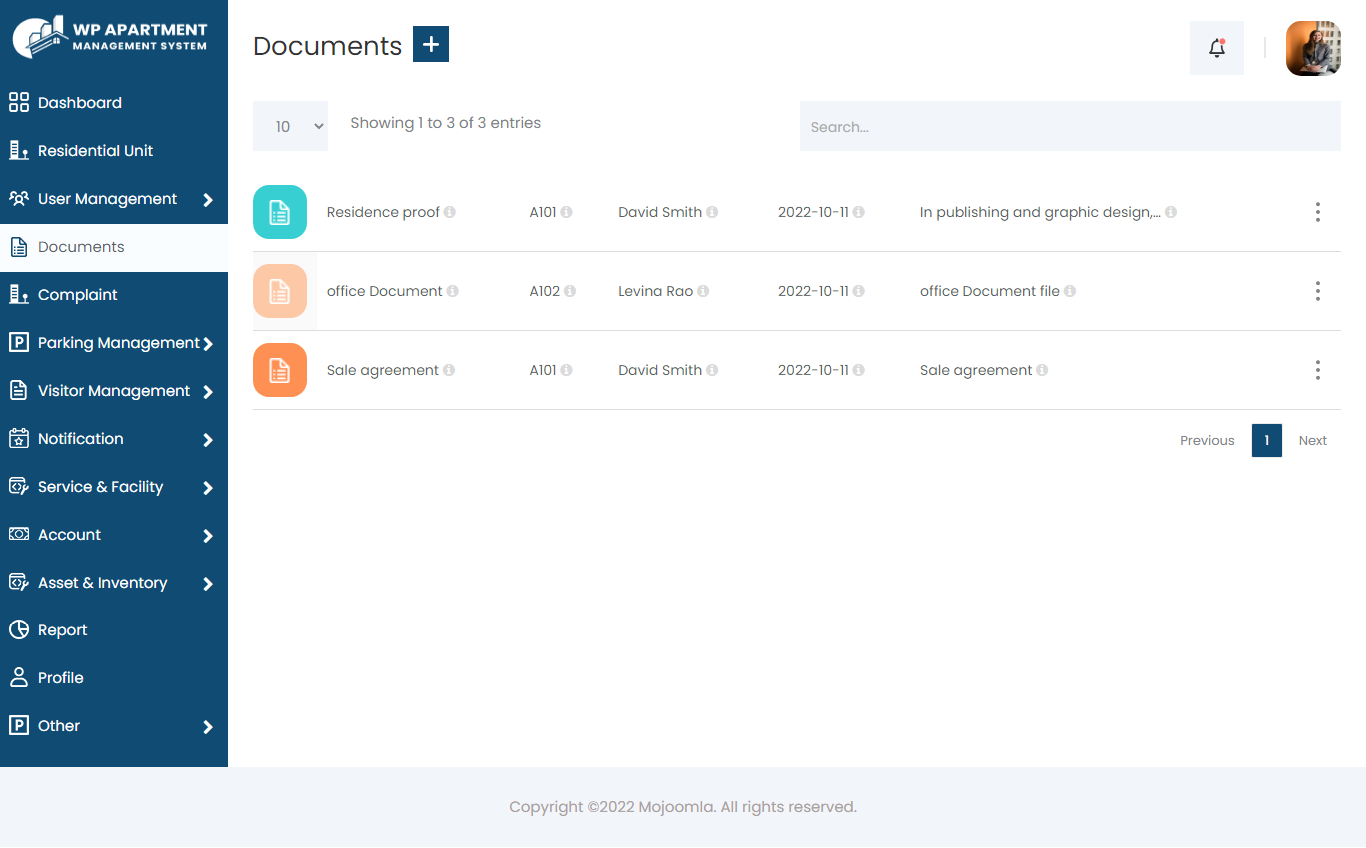Image resolution: width=1366 pixels, height=848 pixels.
Task: Click the office Document file description text
Action: pos(989,291)
